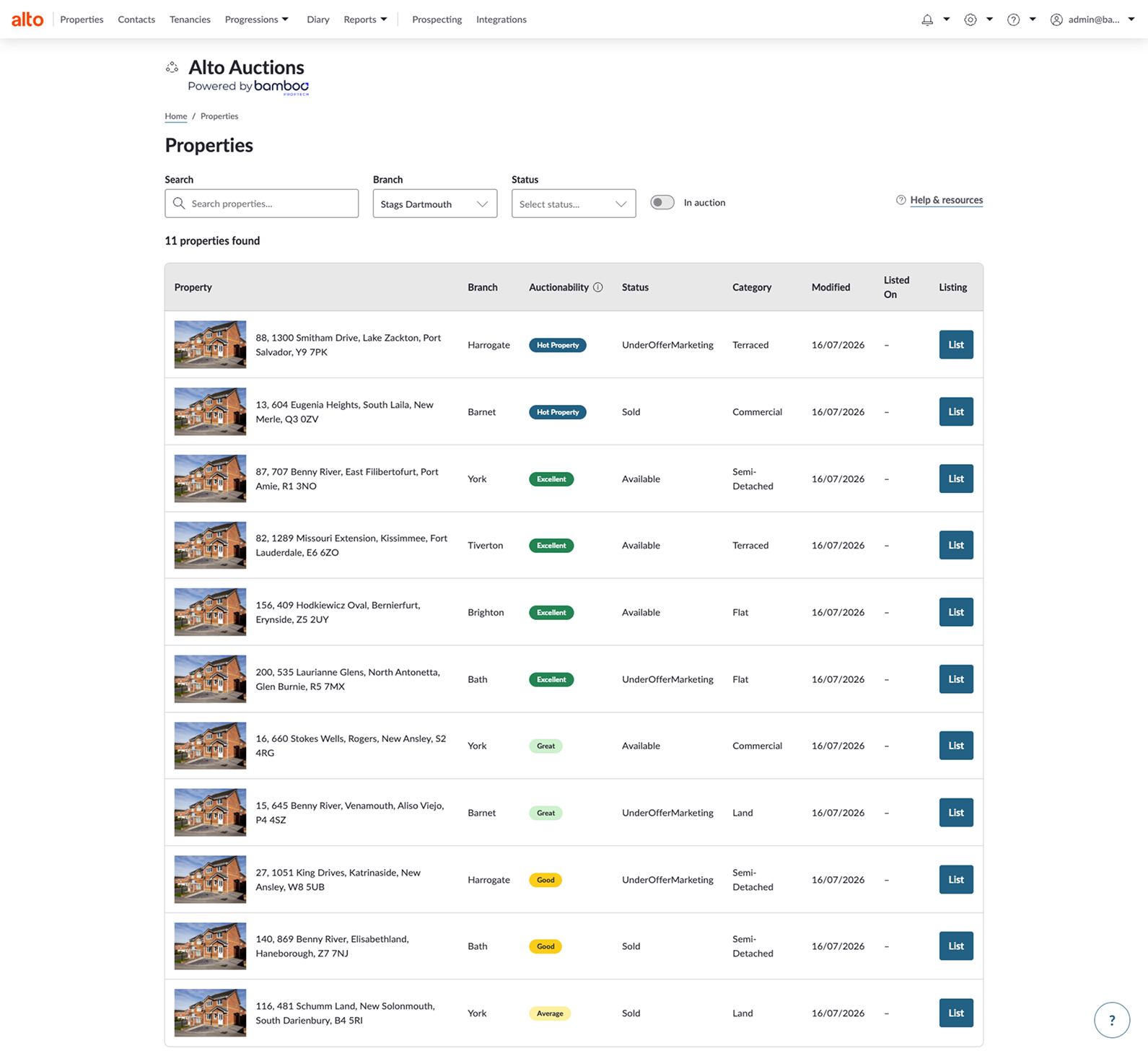Open the Prospecting menu item
The image size is (1148, 1056).
[437, 19]
